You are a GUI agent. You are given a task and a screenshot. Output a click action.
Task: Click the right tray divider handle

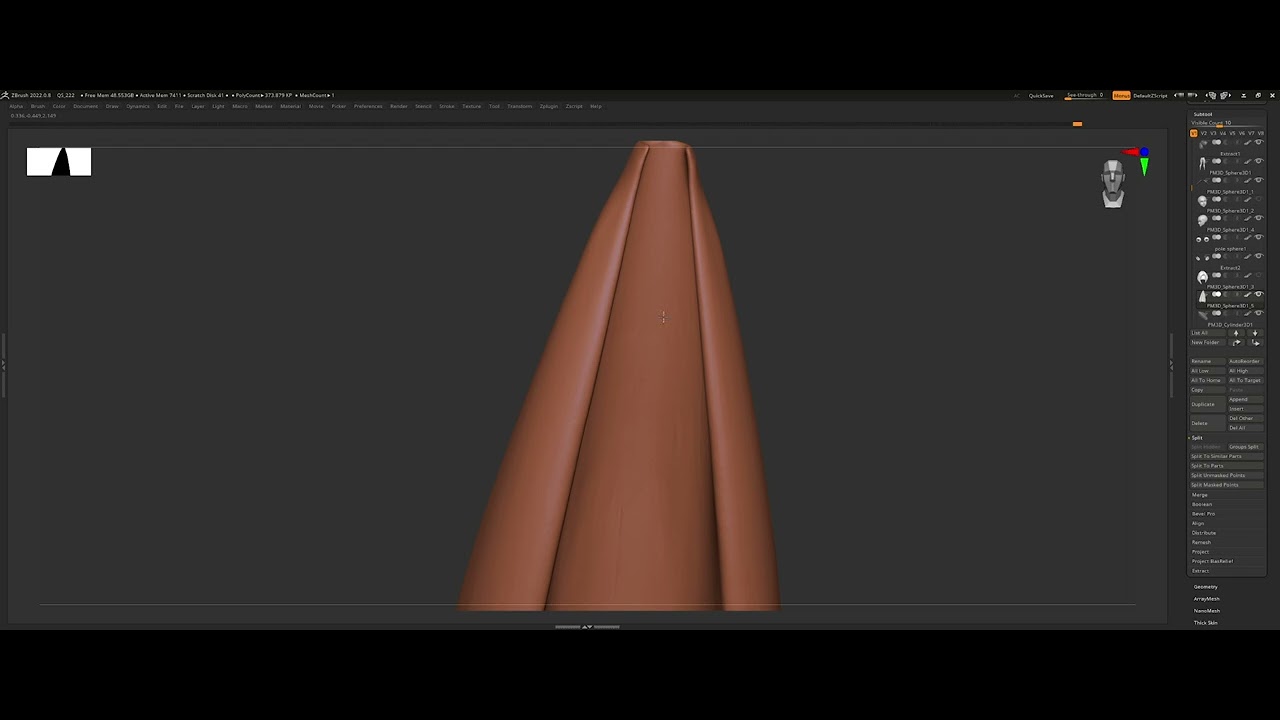pyautogui.click(x=1171, y=365)
